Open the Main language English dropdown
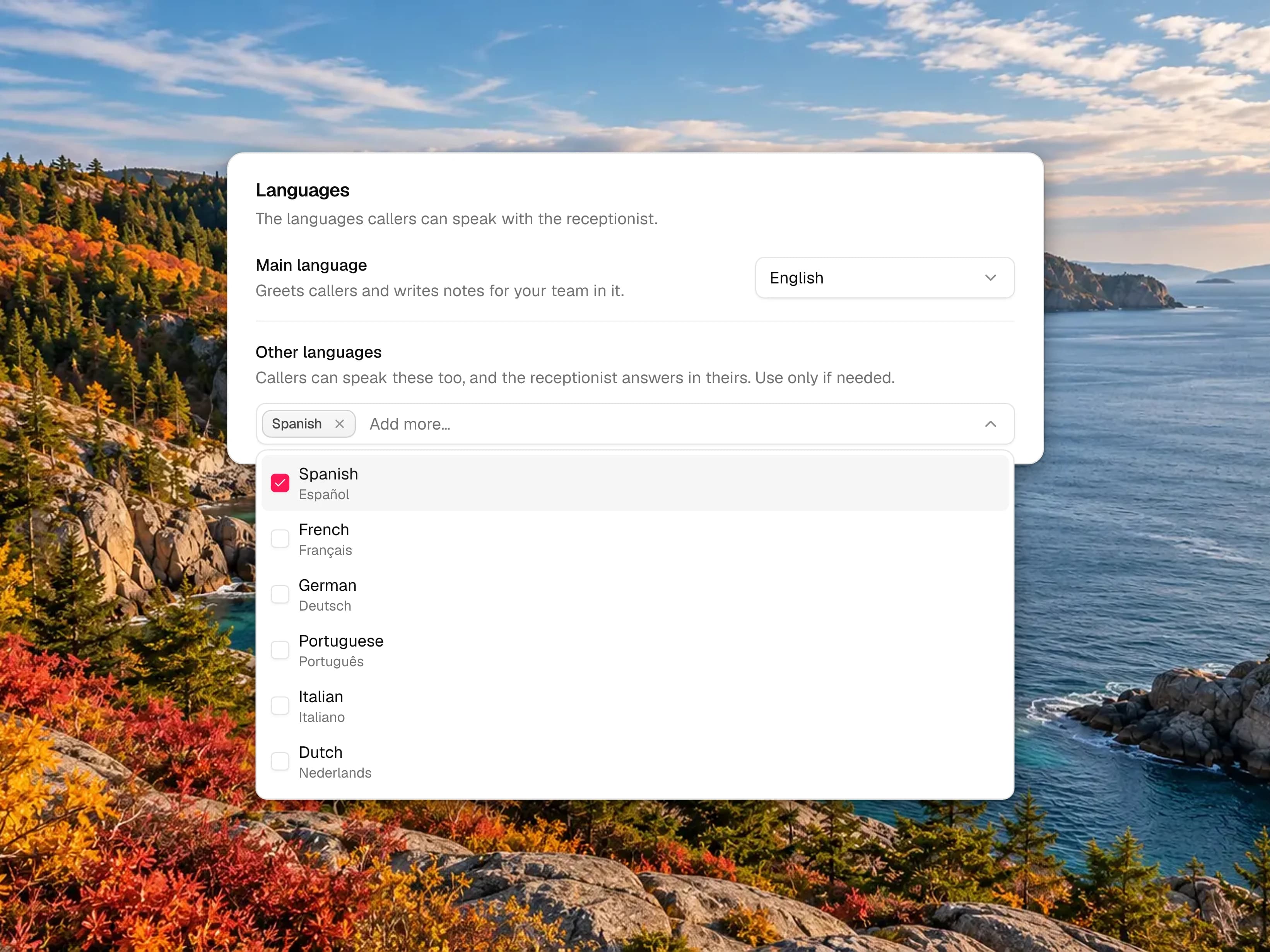The image size is (1270, 952). click(884, 278)
